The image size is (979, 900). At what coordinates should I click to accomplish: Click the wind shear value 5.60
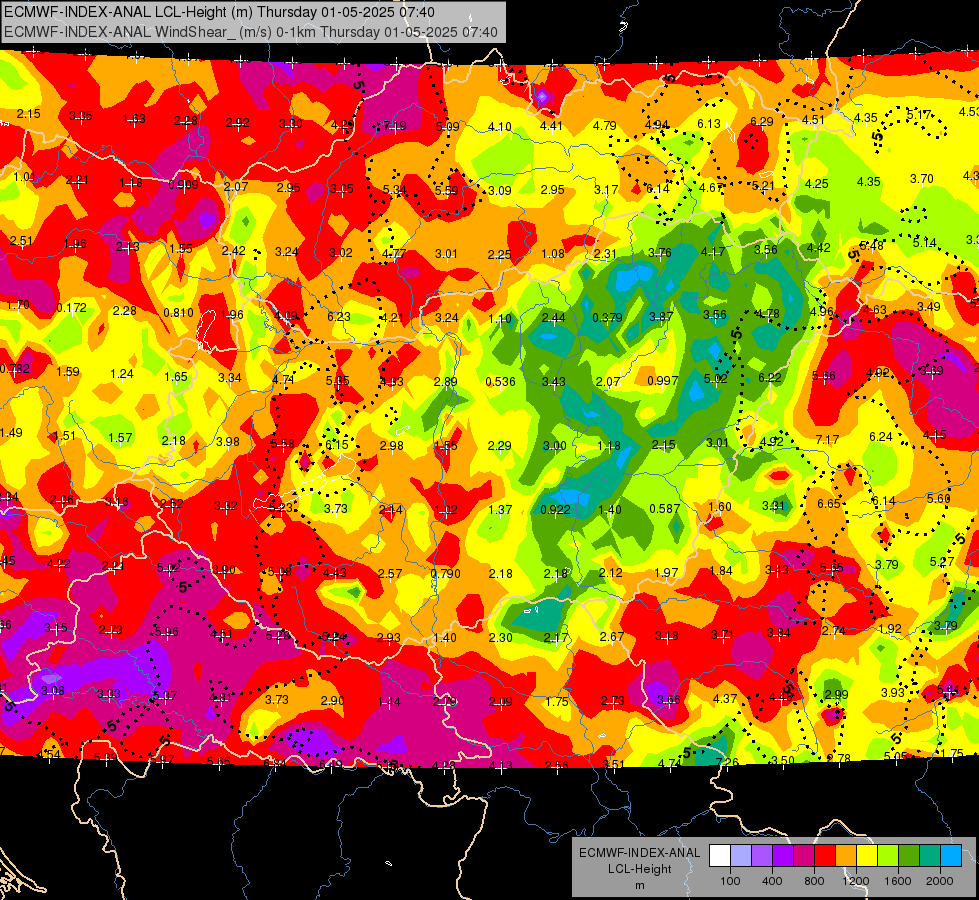click(938, 498)
